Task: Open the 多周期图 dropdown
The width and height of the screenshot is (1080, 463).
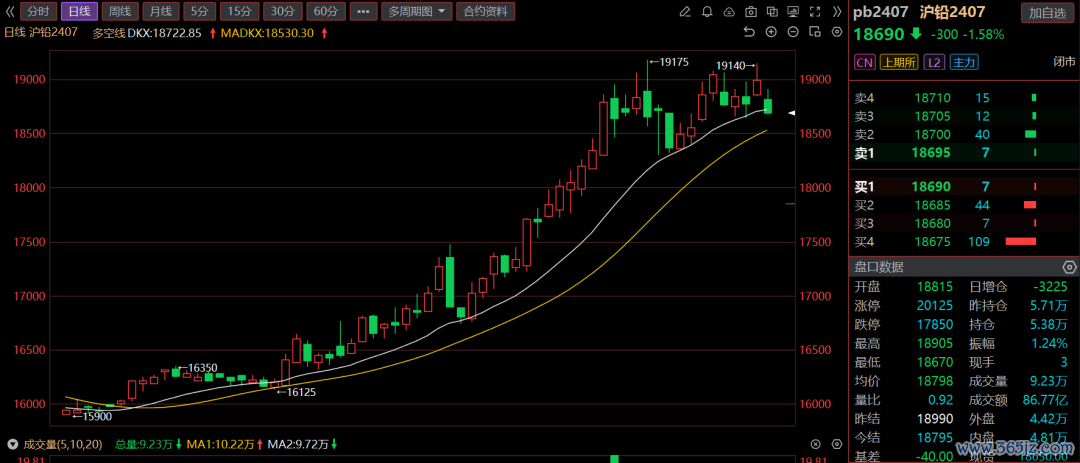Action: pyautogui.click(x=416, y=12)
